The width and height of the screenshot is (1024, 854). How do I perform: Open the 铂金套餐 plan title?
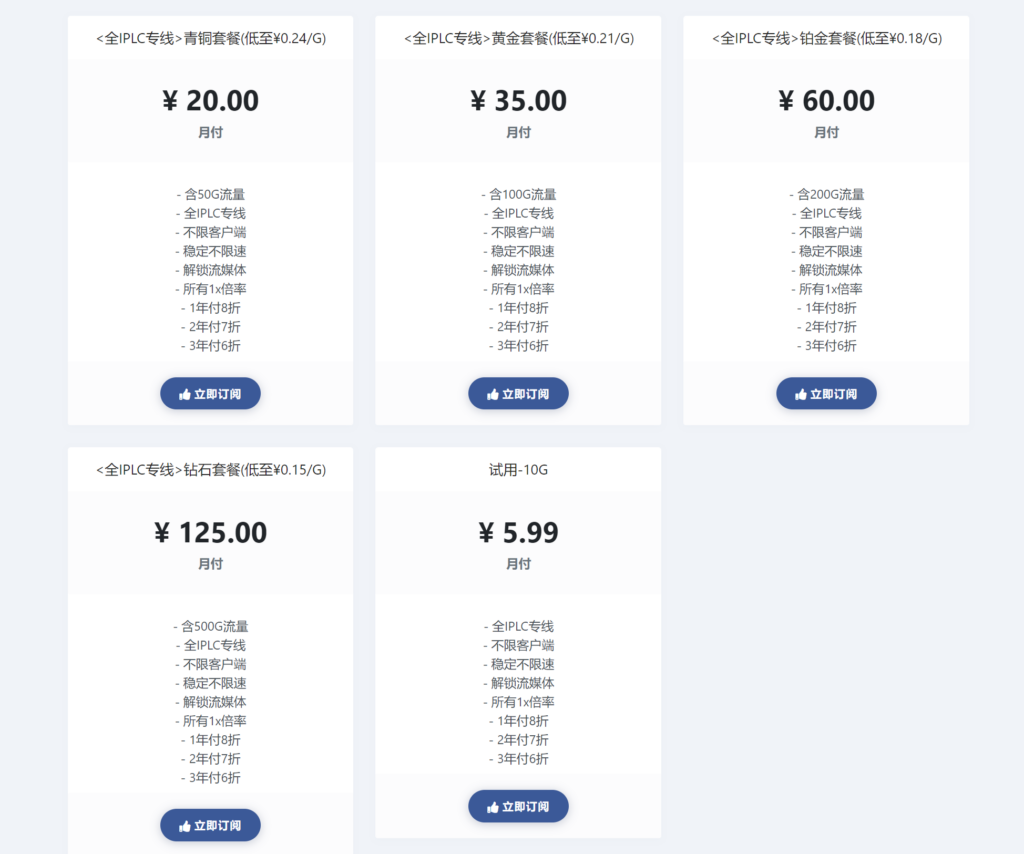827,39
